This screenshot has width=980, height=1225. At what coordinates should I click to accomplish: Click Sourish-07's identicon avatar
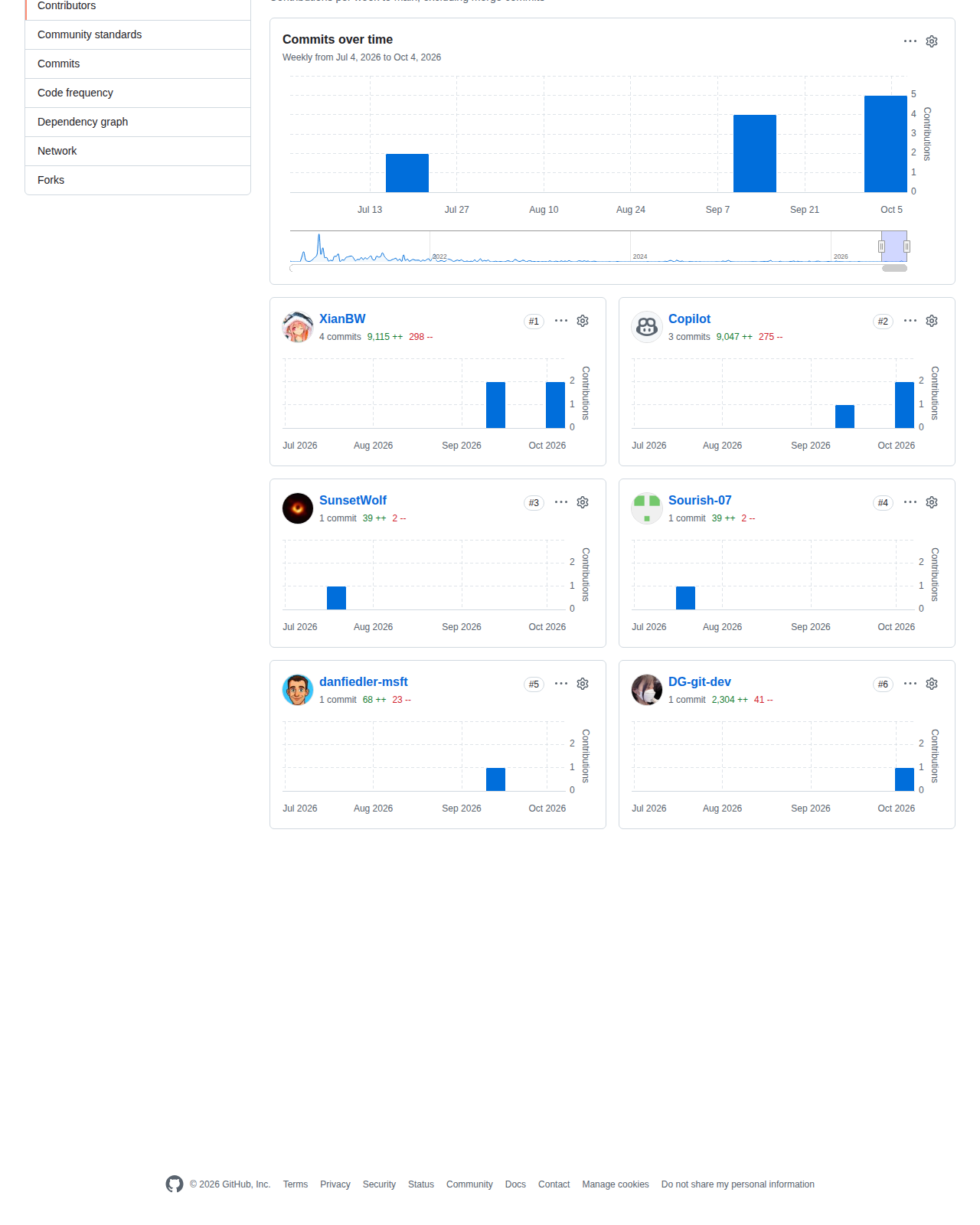(647, 508)
